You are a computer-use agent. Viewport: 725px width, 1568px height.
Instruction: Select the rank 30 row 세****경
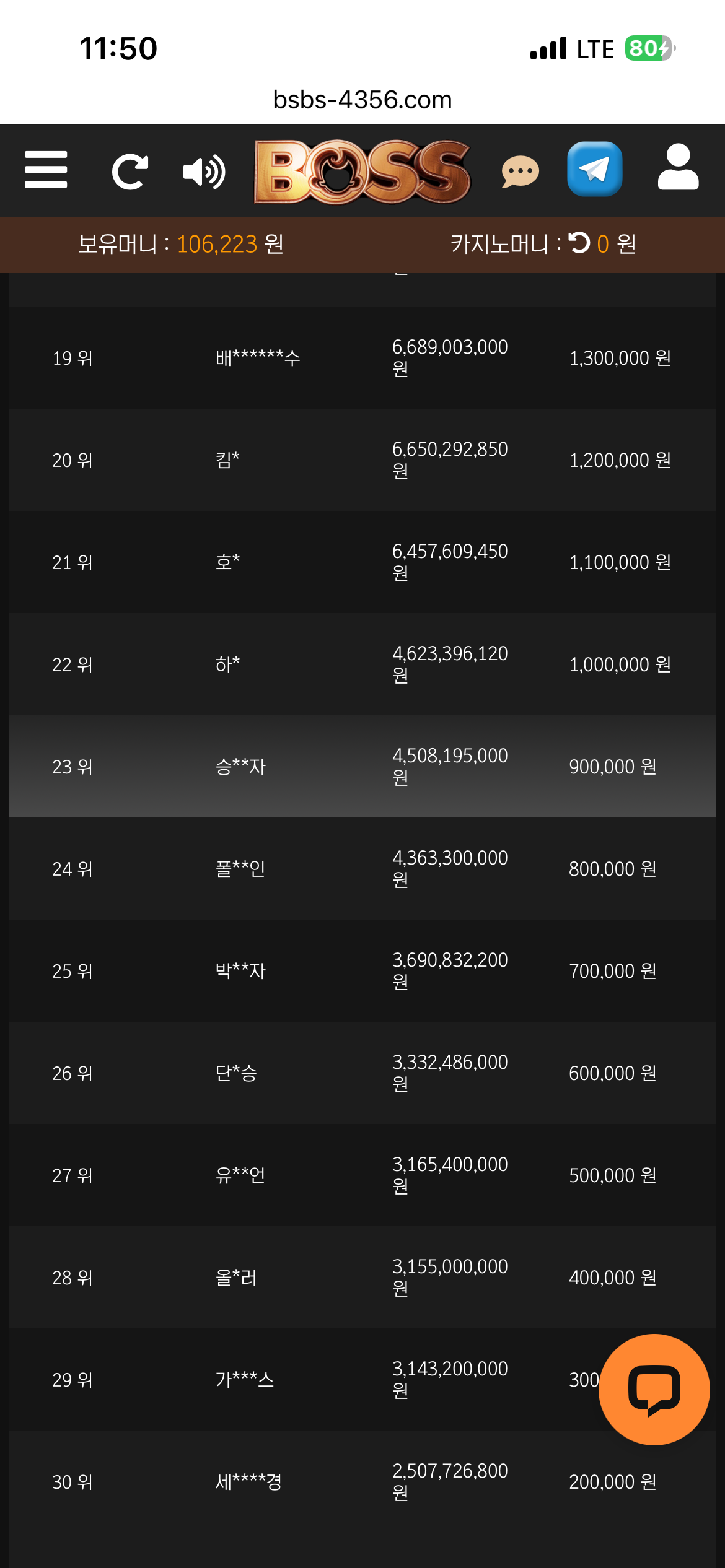point(362,1481)
